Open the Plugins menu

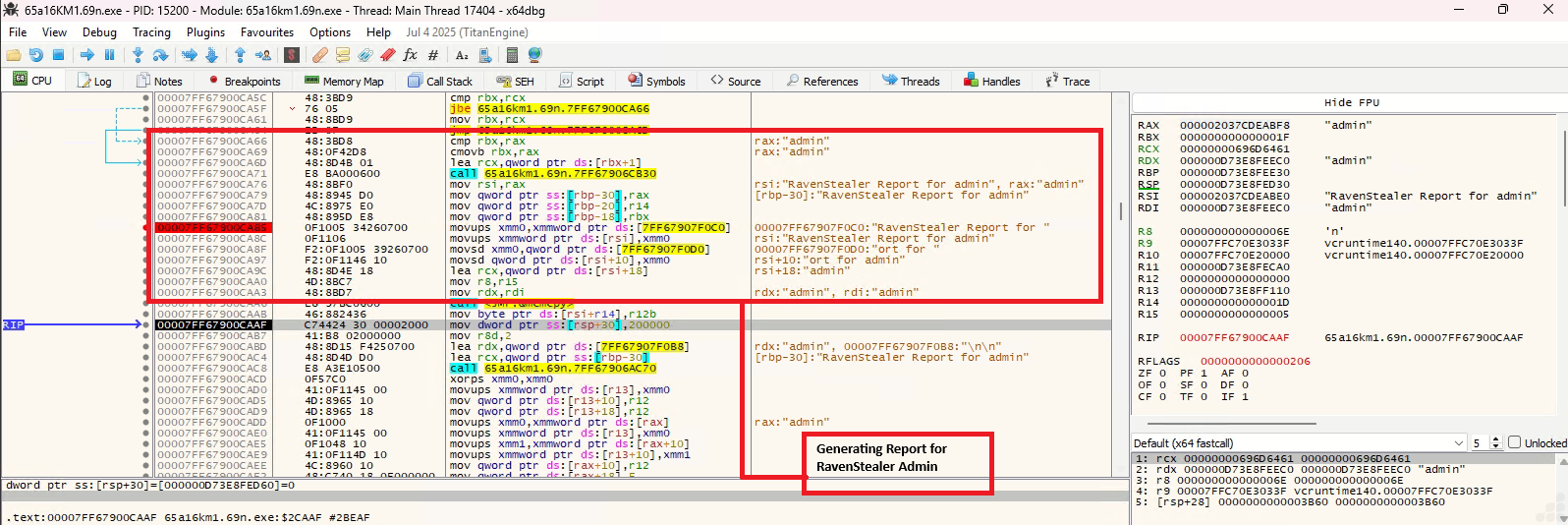205,32
